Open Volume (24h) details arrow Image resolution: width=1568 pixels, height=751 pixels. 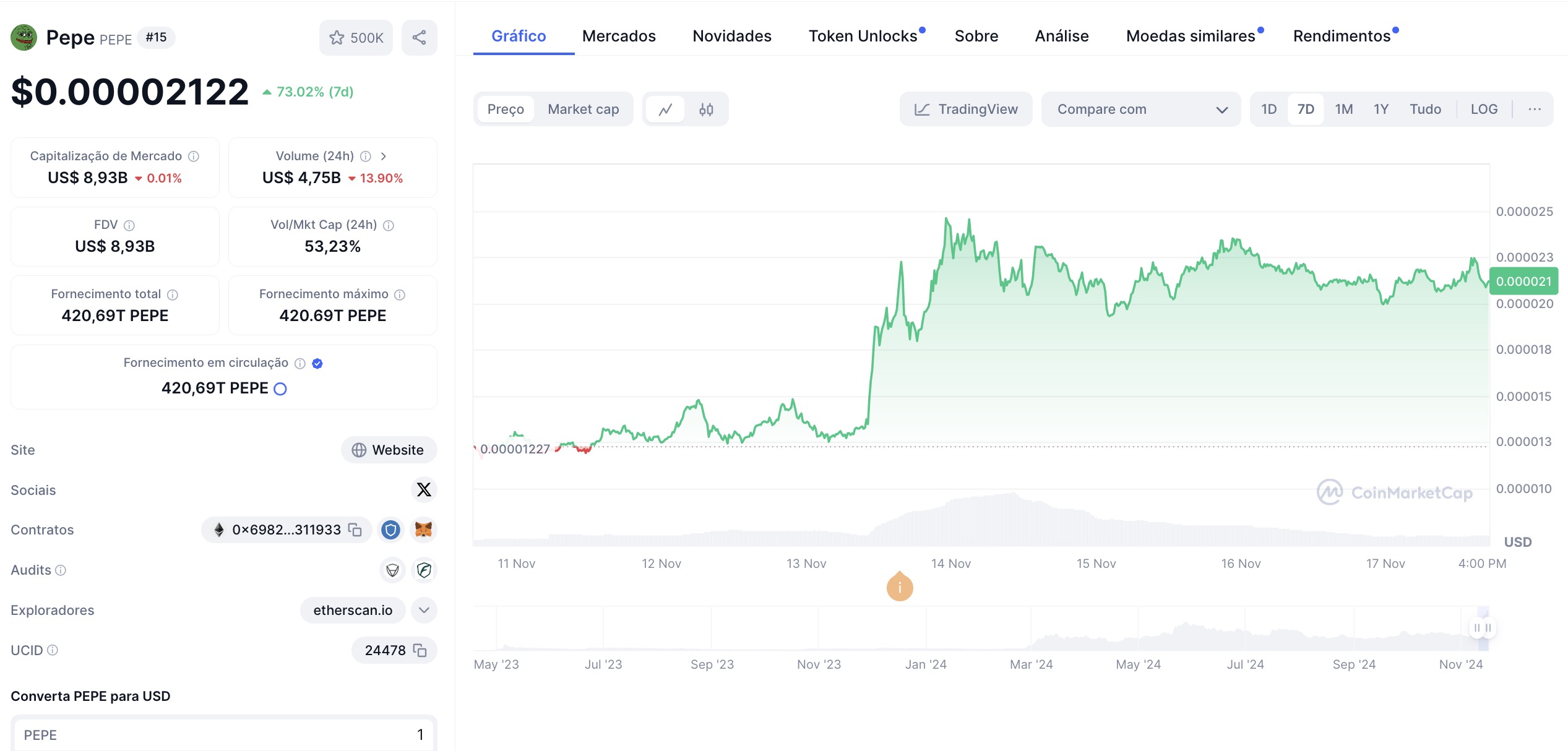point(384,157)
